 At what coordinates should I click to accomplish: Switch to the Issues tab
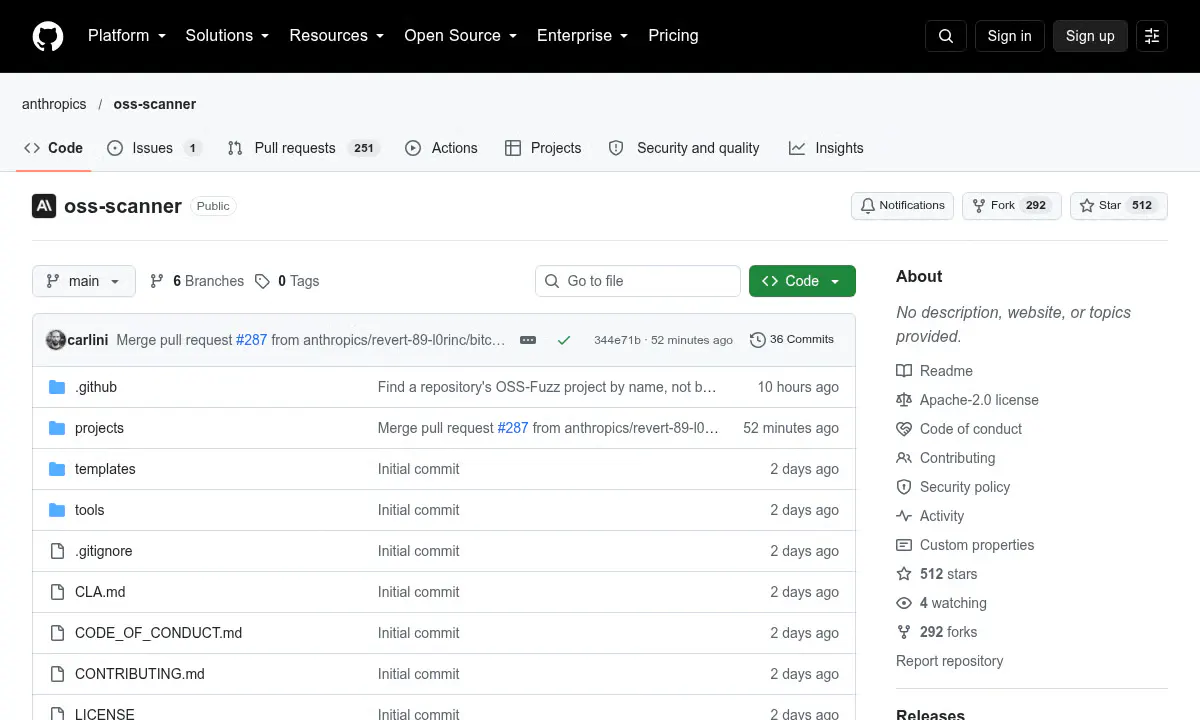coord(154,148)
